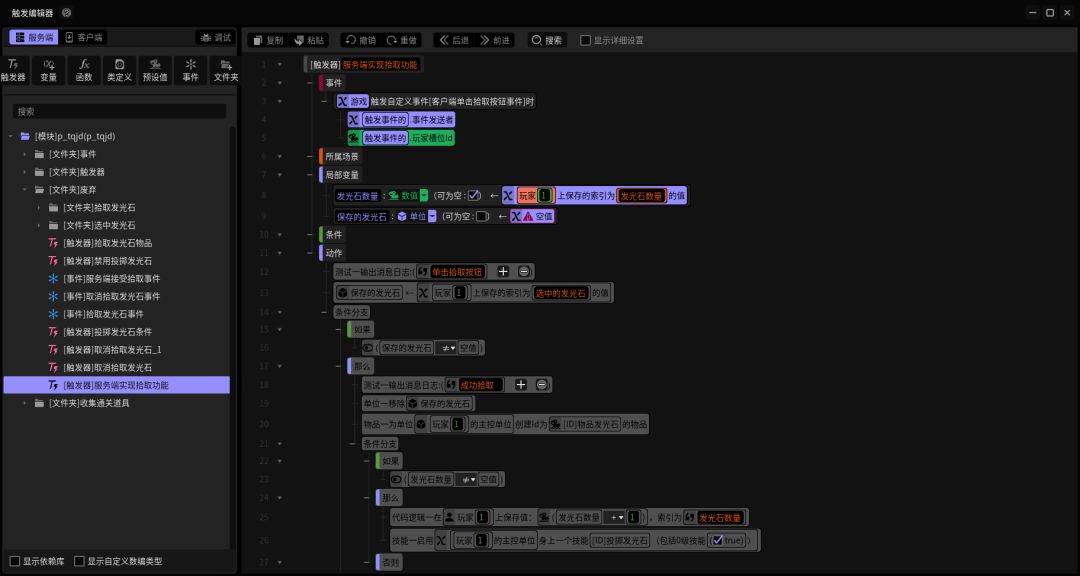The image size is (1080, 576).
Task: Open 数值 type dropdown for 发光石数量
Action: point(424,196)
